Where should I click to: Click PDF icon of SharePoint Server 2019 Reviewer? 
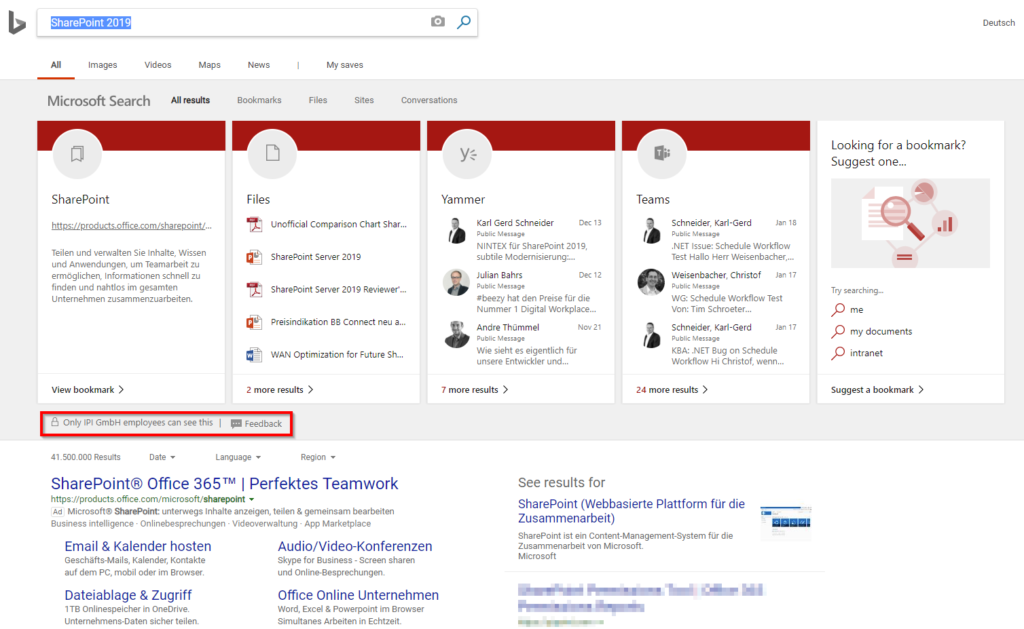254,289
